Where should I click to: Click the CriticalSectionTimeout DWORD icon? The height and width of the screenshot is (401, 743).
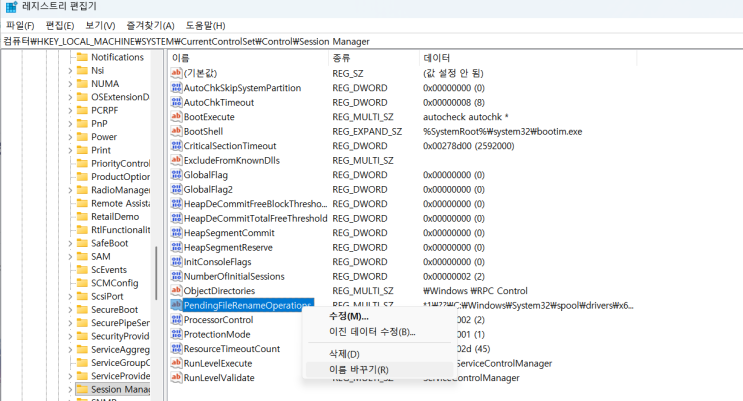176,146
